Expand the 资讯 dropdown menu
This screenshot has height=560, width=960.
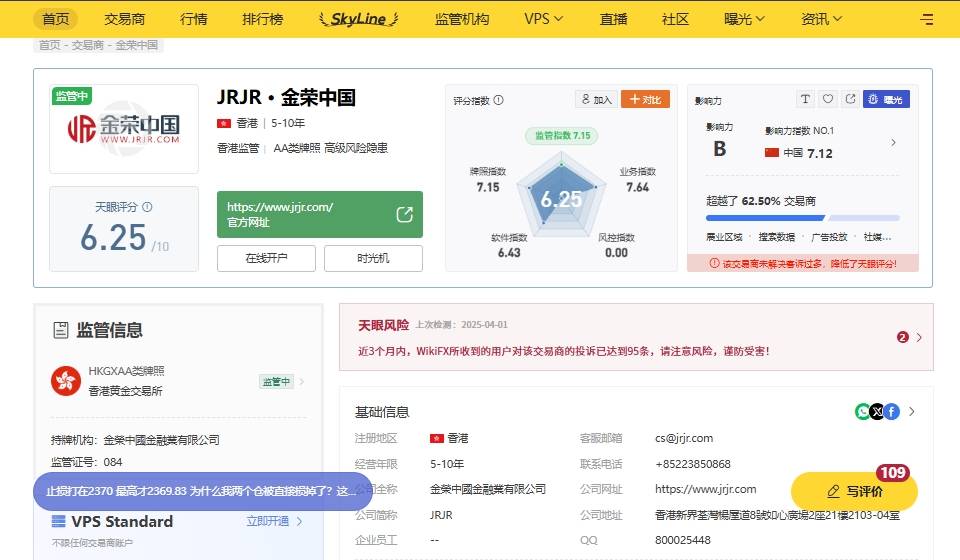coord(821,19)
